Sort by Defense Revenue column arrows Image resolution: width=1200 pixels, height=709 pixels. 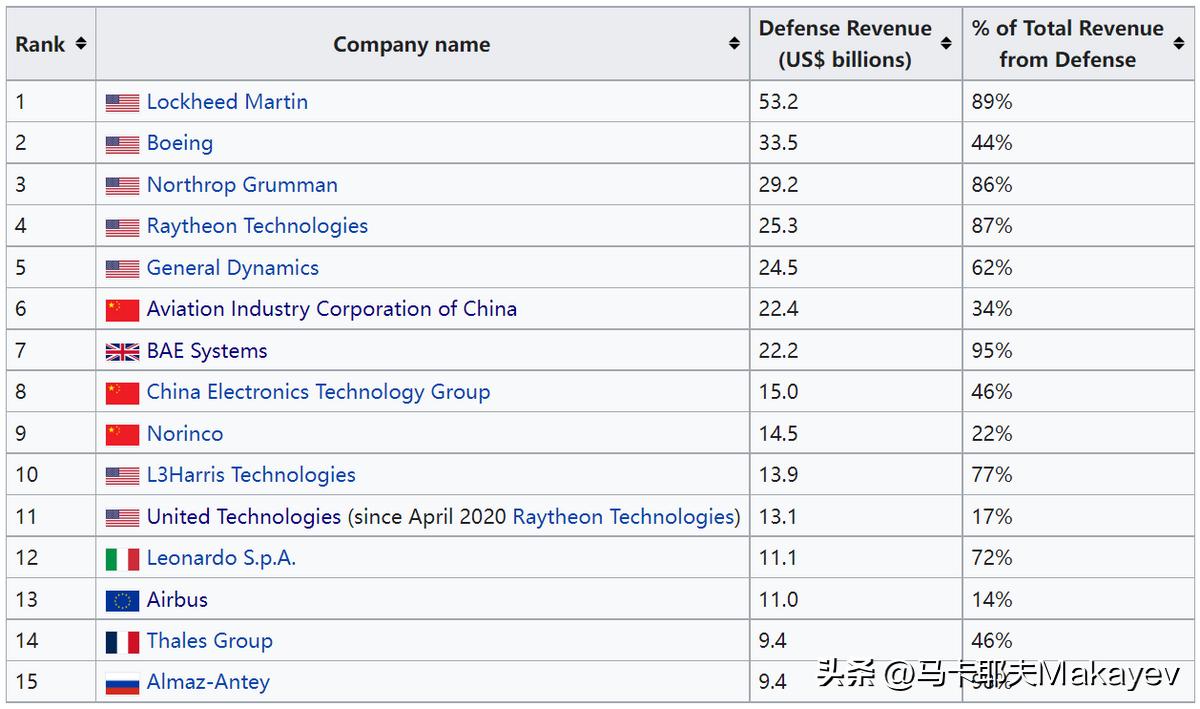click(x=947, y=44)
